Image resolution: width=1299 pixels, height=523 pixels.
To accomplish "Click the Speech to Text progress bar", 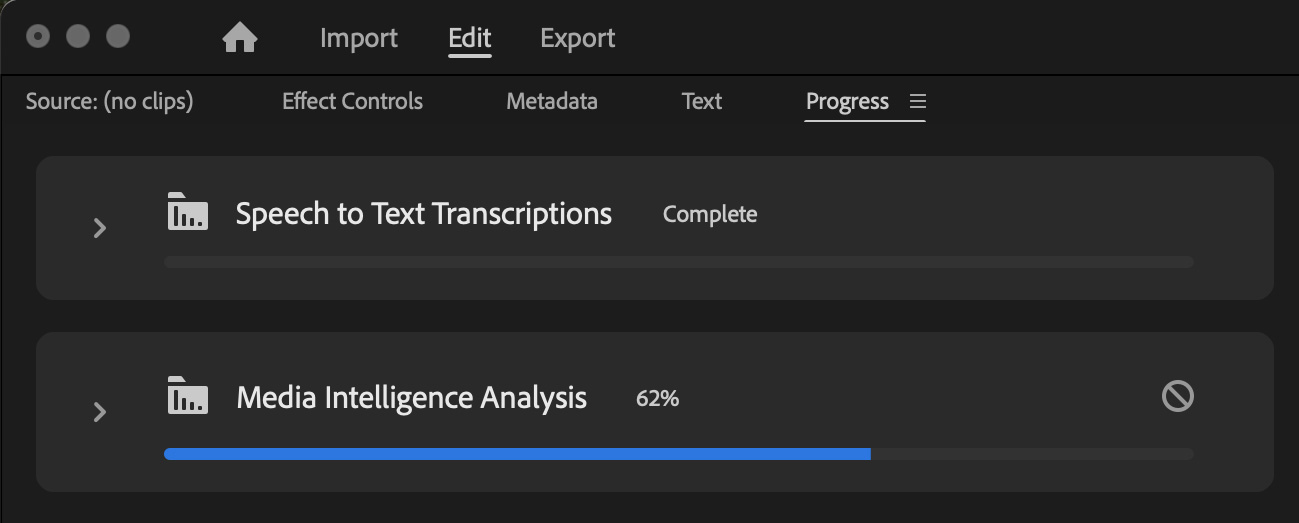I will (678, 262).
